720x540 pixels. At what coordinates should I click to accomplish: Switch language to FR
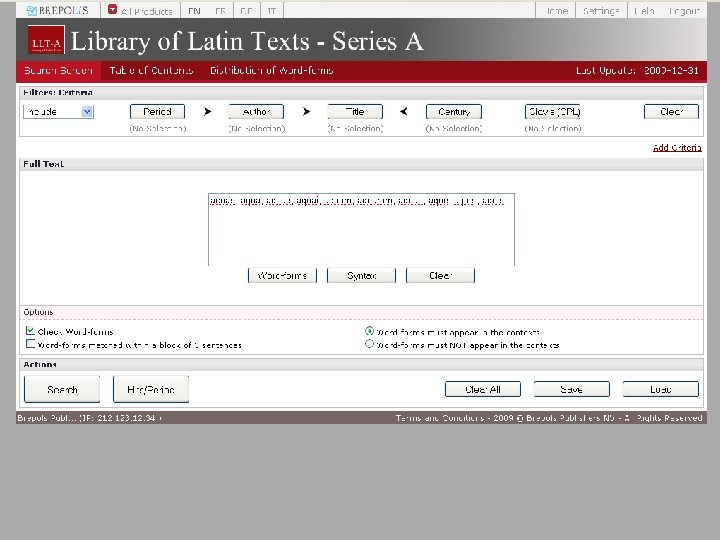(220, 11)
